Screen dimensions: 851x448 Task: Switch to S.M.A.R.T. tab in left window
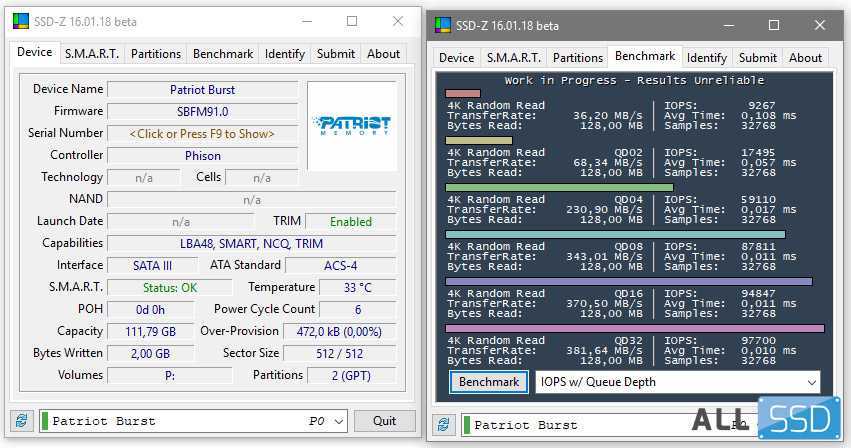92,54
